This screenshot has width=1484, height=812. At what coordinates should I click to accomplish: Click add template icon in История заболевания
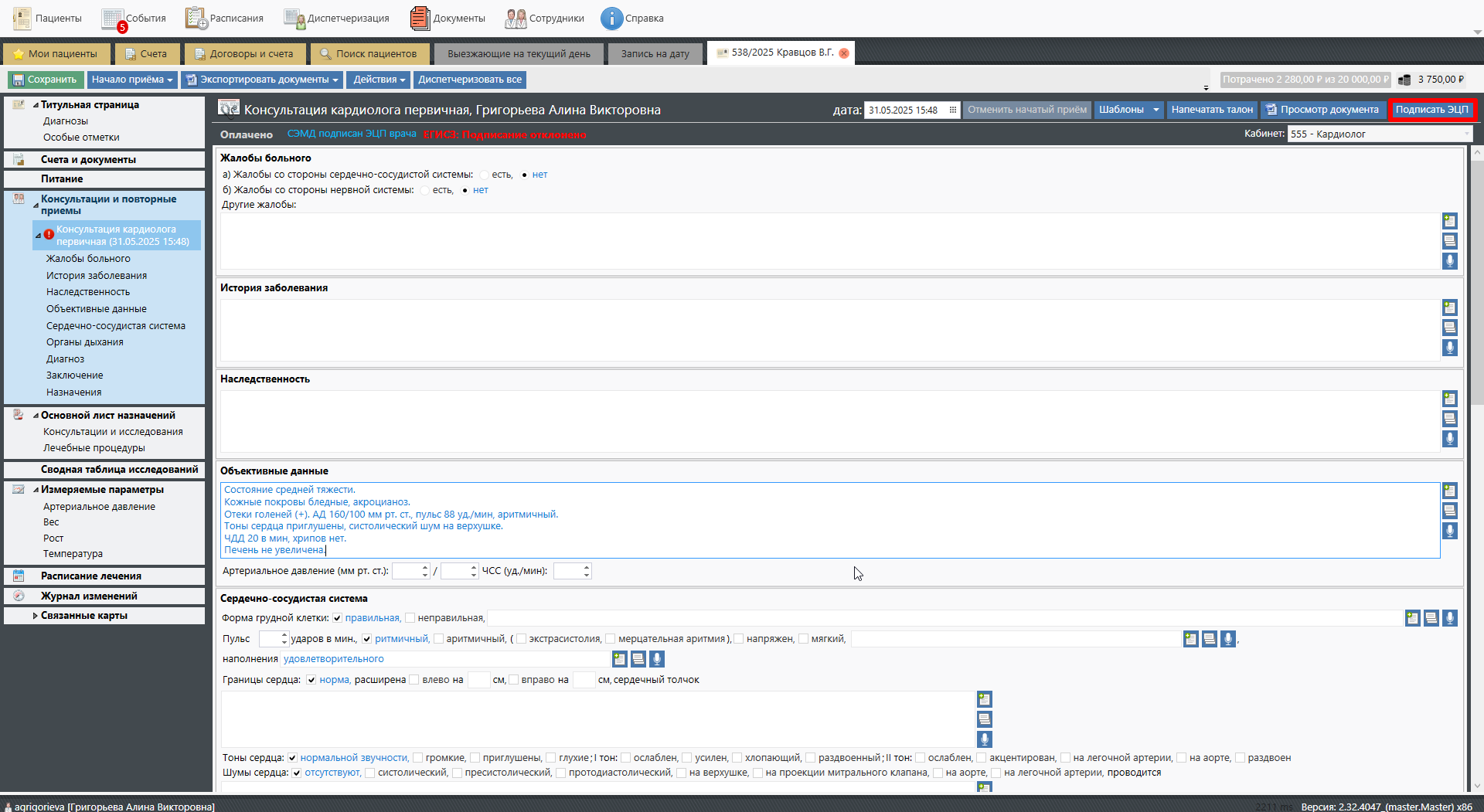1449,307
